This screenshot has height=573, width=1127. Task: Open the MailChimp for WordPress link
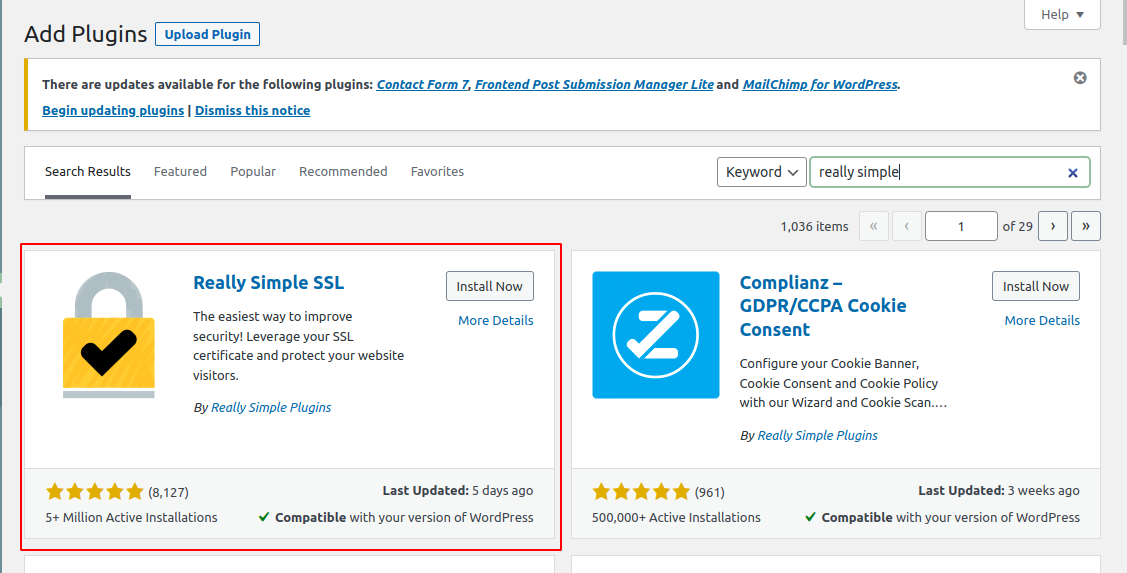point(820,85)
